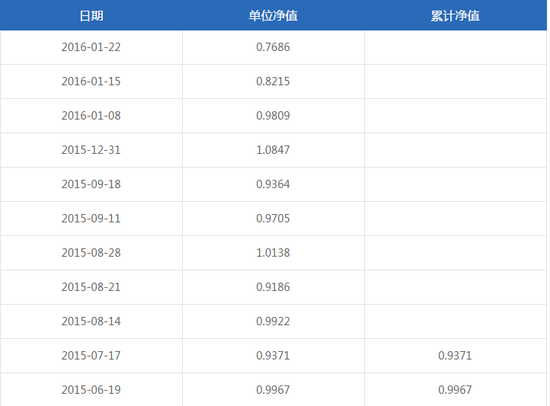Click unit net value 0.8215

[x=273, y=81]
